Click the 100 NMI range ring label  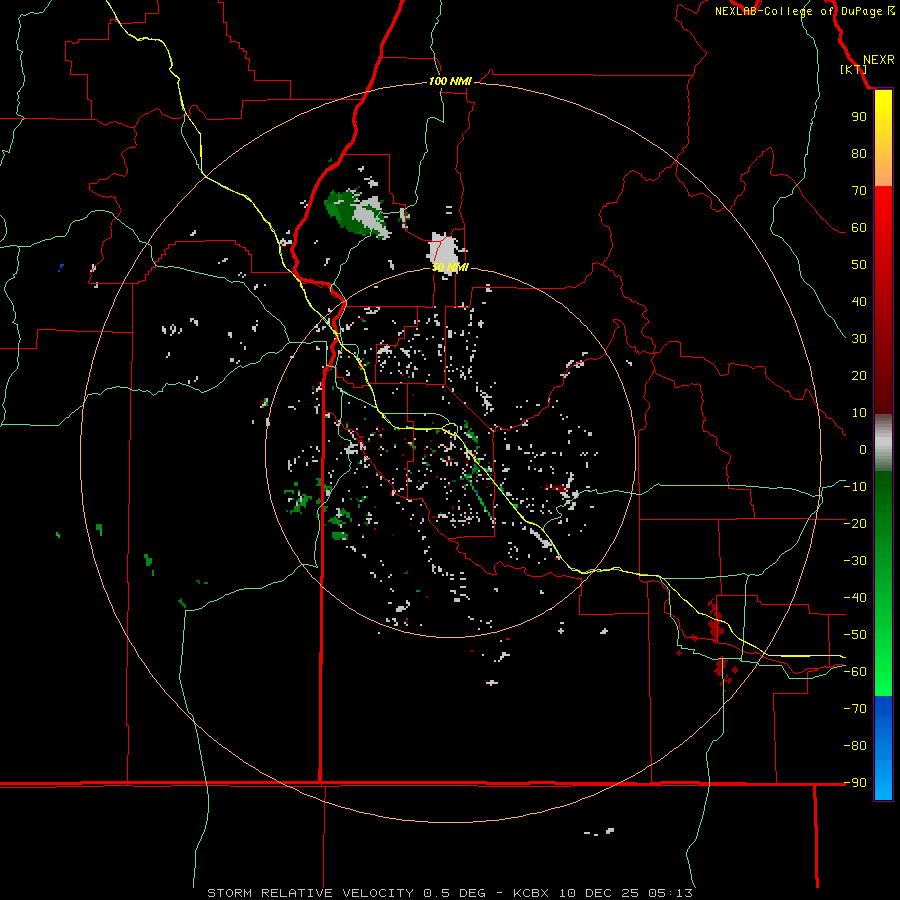click(x=450, y=81)
